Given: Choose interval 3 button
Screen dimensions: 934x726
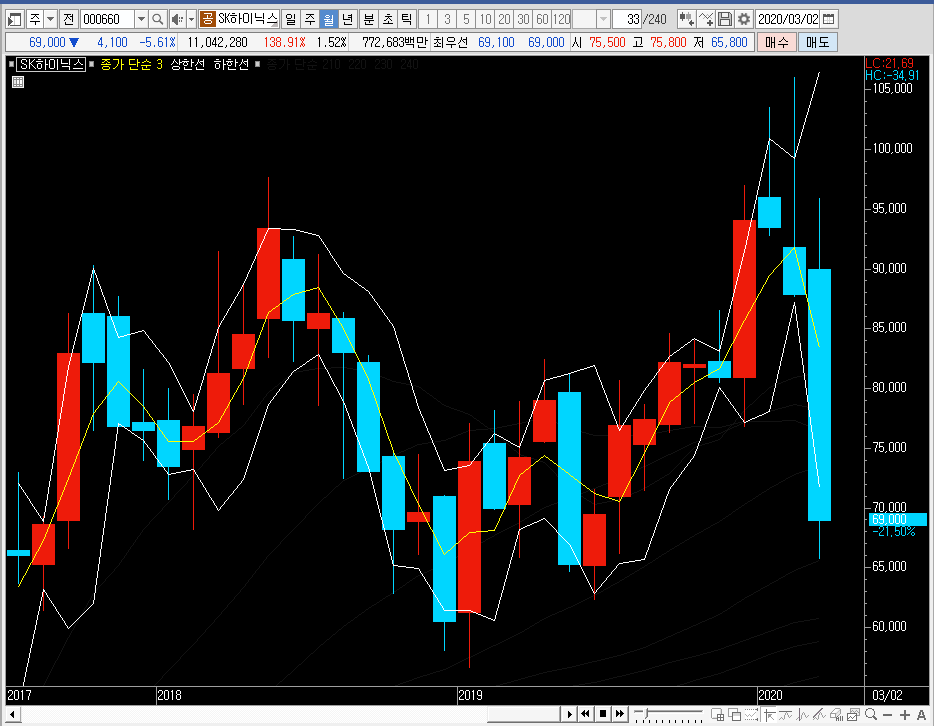Looking at the screenshot, I should [447, 20].
